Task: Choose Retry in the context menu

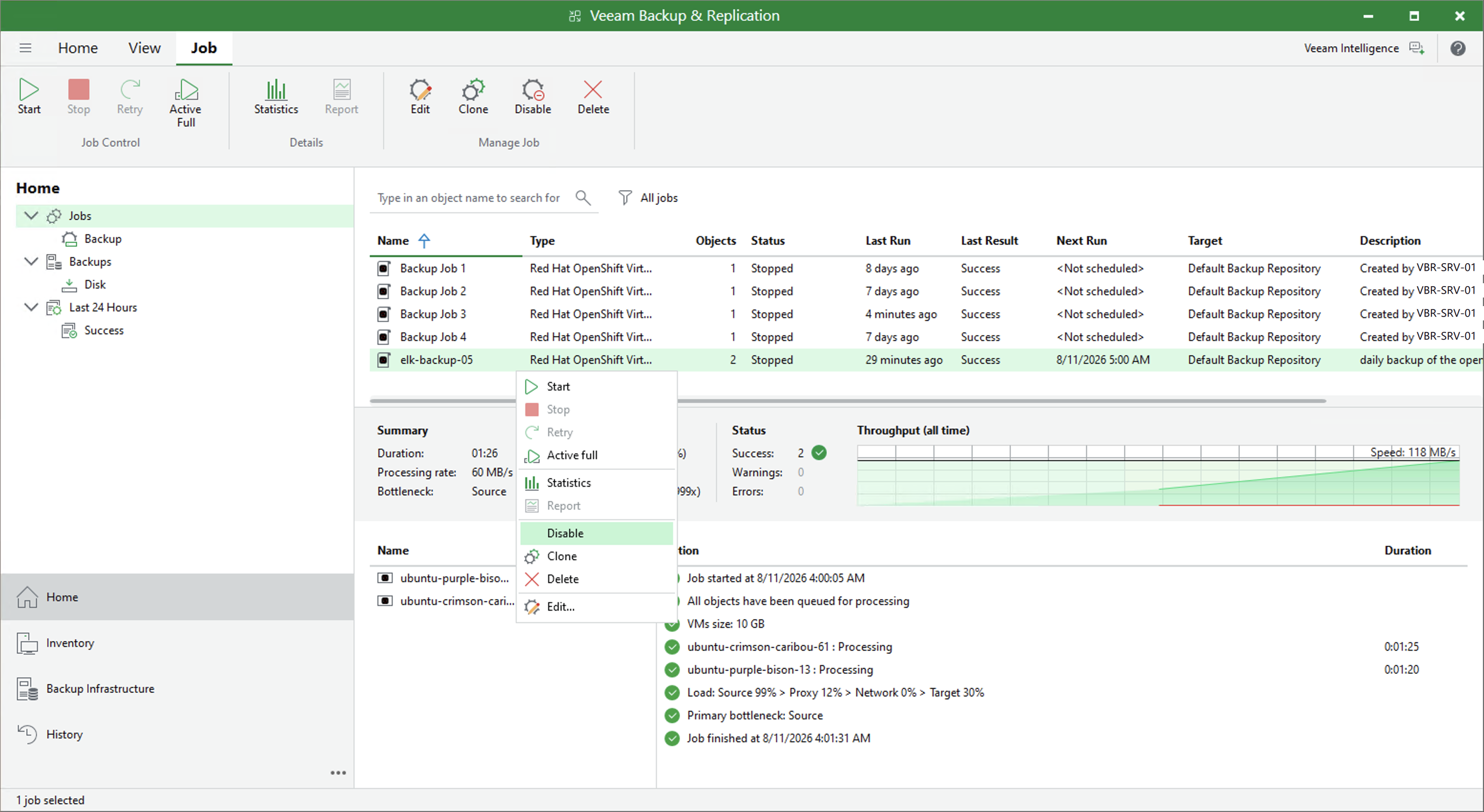Action: pyautogui.click(x=596, y=432)
